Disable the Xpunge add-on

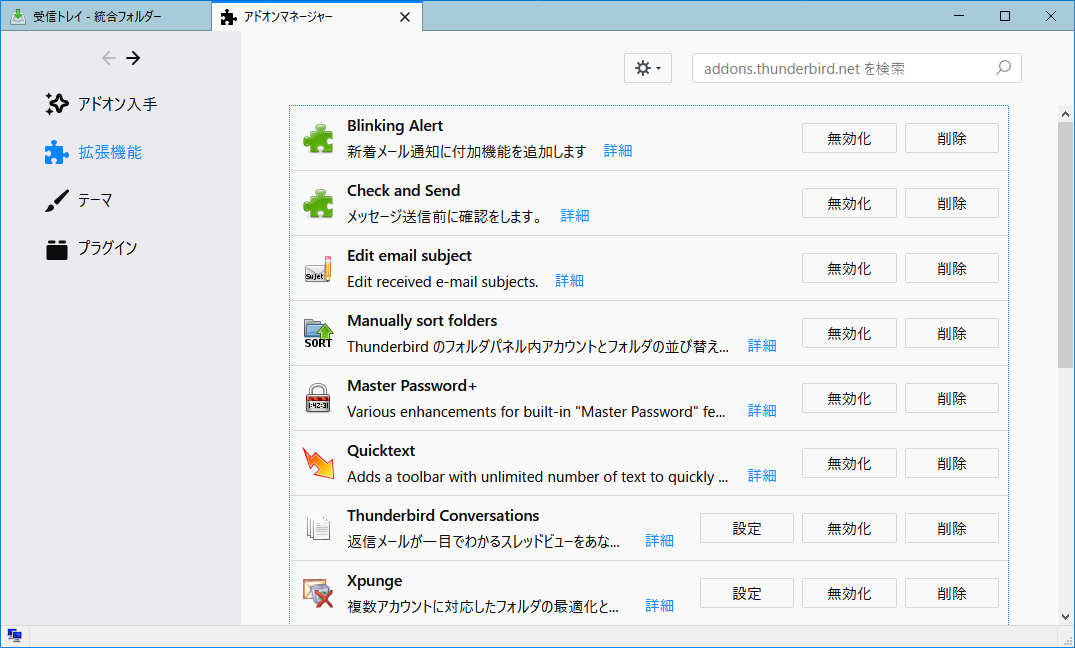click(849, 593)
